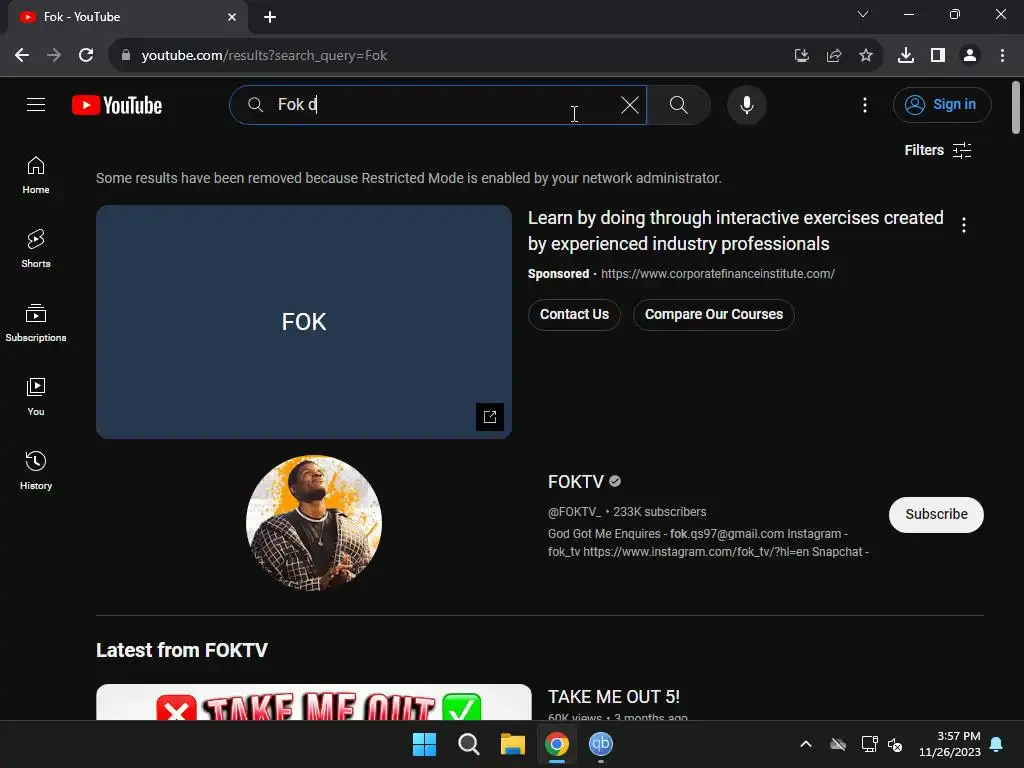This screenshot has height=768, width=1024.
Task: Bookmark this page with star
Action: tap(866, 56)
